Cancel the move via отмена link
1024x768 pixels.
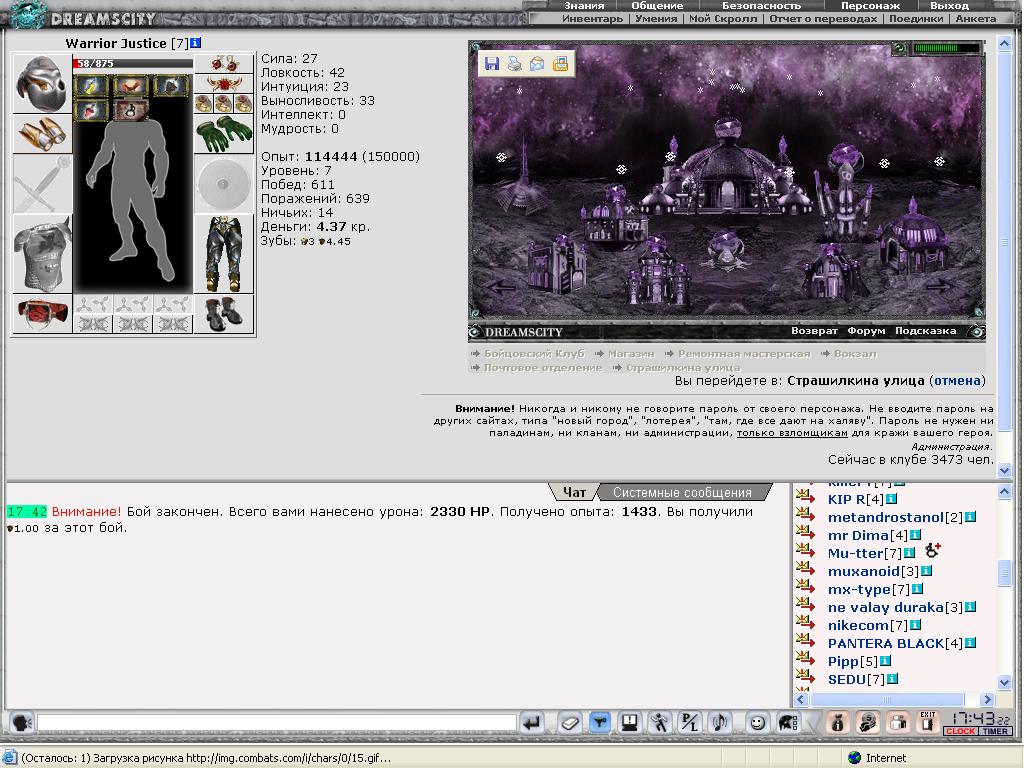(957, 381)
